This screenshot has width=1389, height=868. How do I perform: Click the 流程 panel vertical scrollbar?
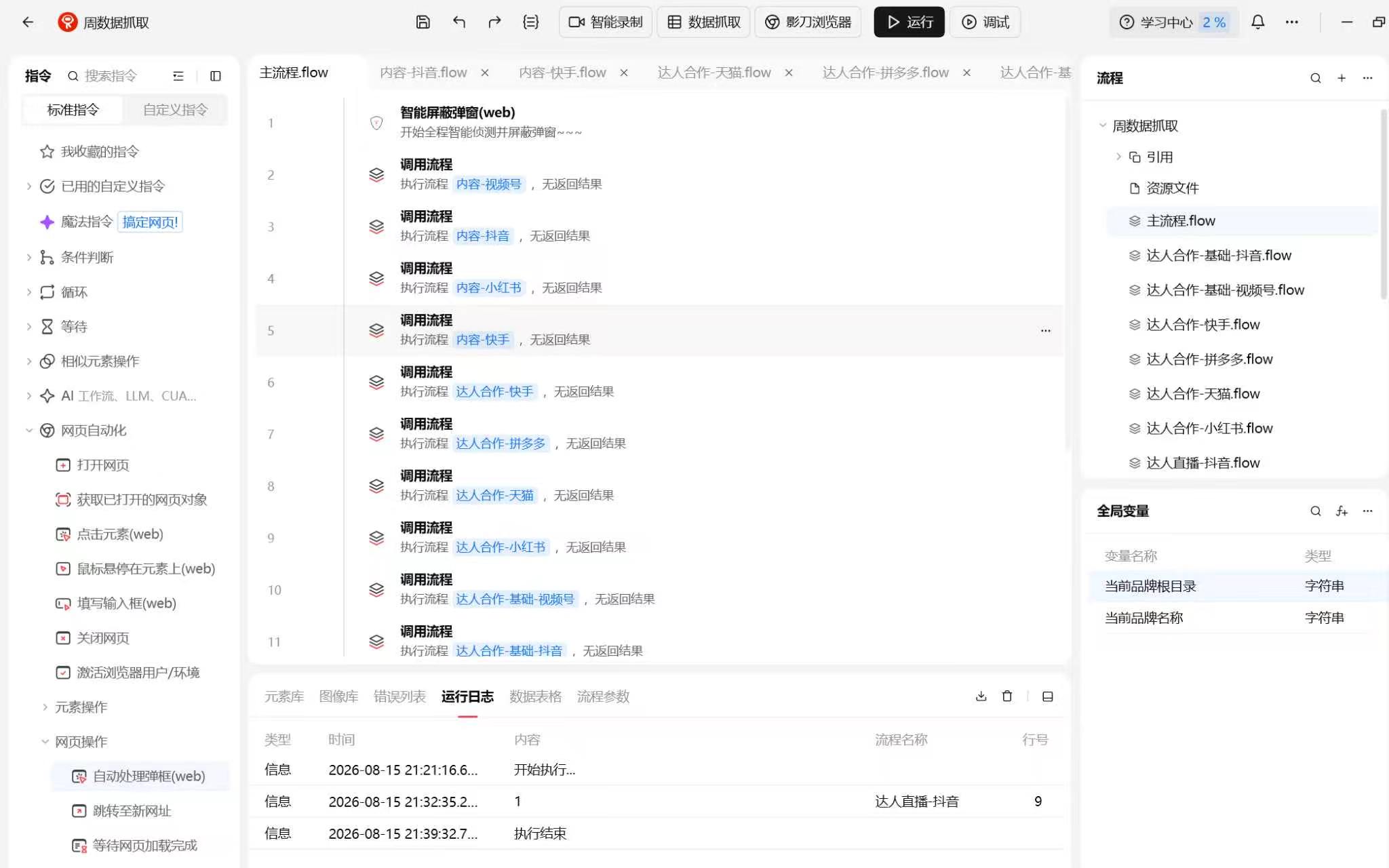pyautogui.click(x=1384, y=203)
